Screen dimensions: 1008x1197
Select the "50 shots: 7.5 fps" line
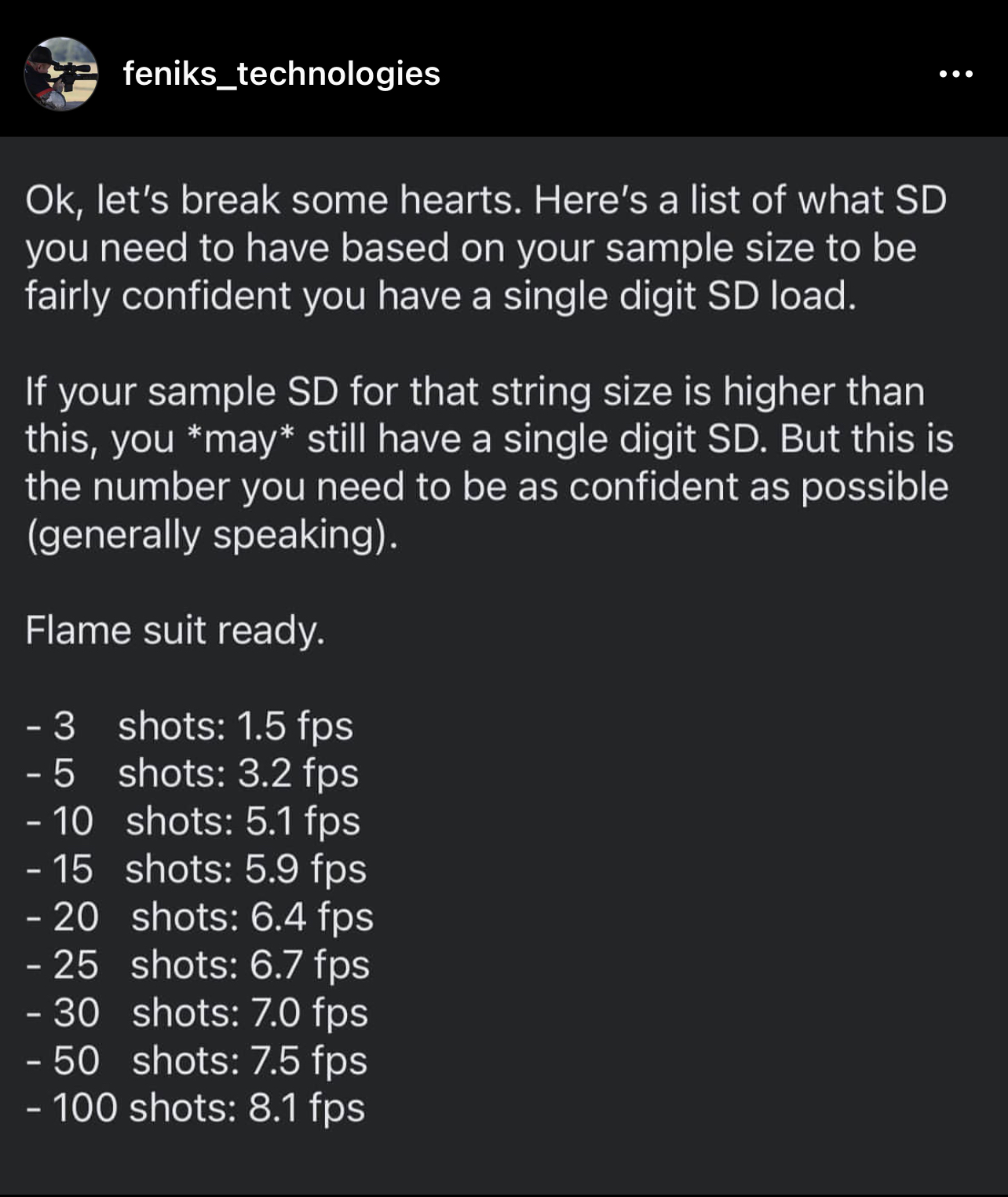pyautogui.click(x=197, y=1061)
